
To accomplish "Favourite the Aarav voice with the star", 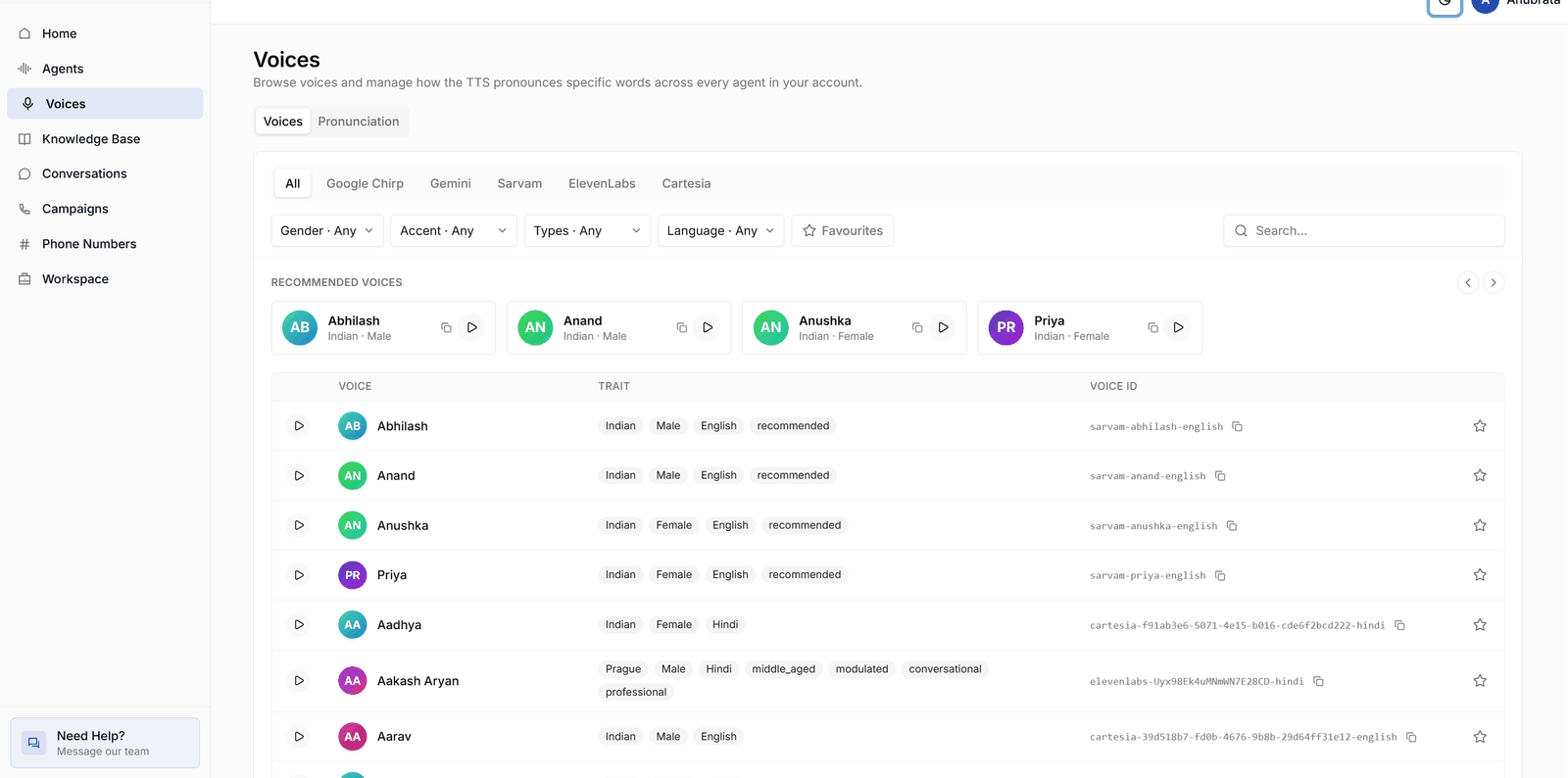I will click(x=1480, y=737).
